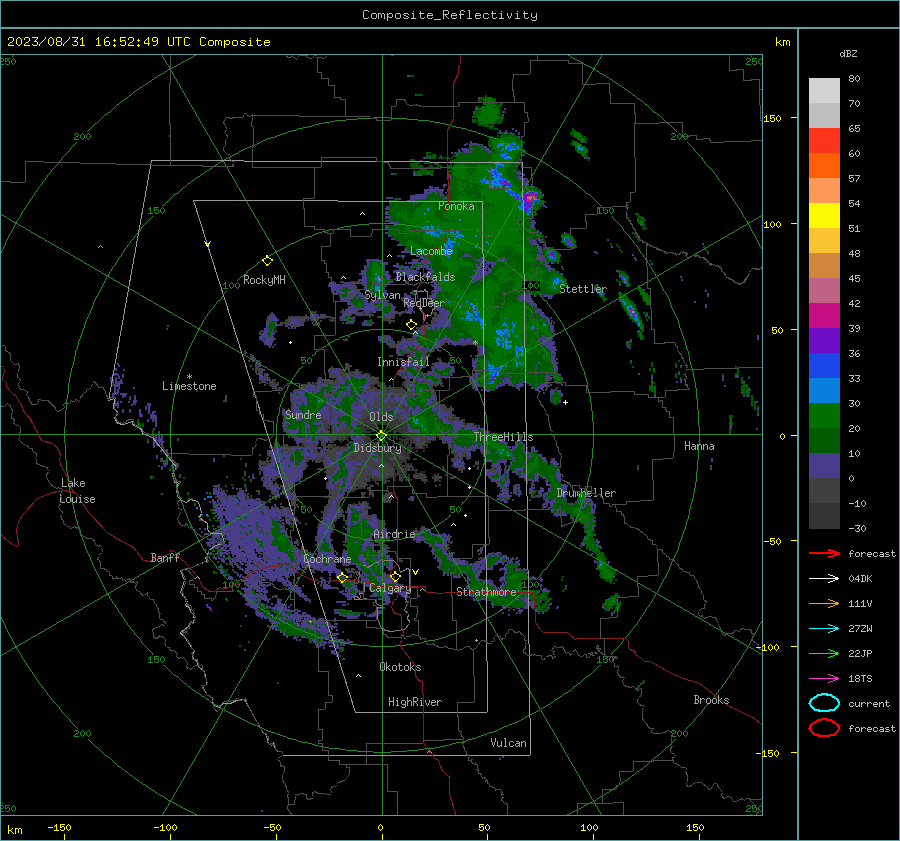
Task: Click the magenta swatch between 42 and 39 dBZ
Action: click(x=824, y=316)
